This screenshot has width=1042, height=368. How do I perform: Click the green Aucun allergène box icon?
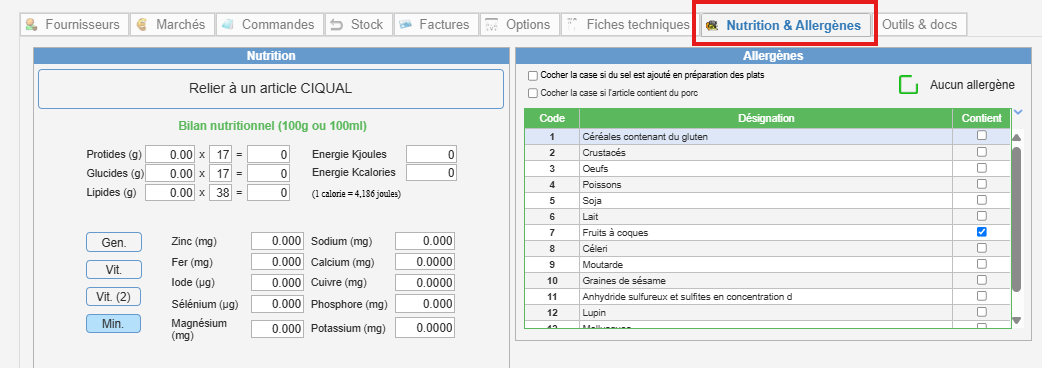point(908,85)
